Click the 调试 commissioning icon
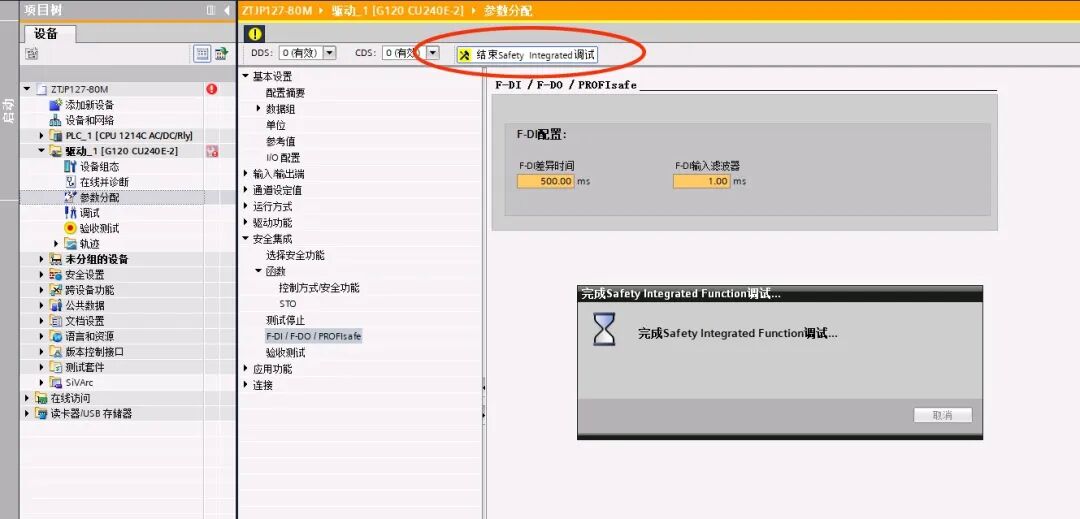The height and width of the screenshot is (519, 1080). (70, 213)
